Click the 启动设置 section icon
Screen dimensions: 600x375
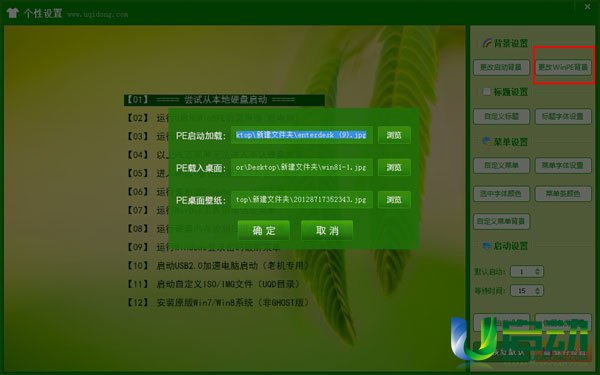point(487,245)
